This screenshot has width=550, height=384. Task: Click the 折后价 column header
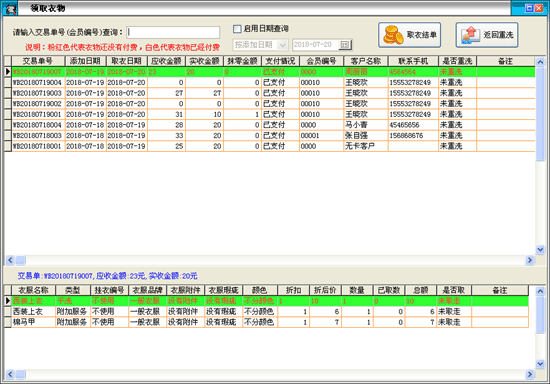326,290
